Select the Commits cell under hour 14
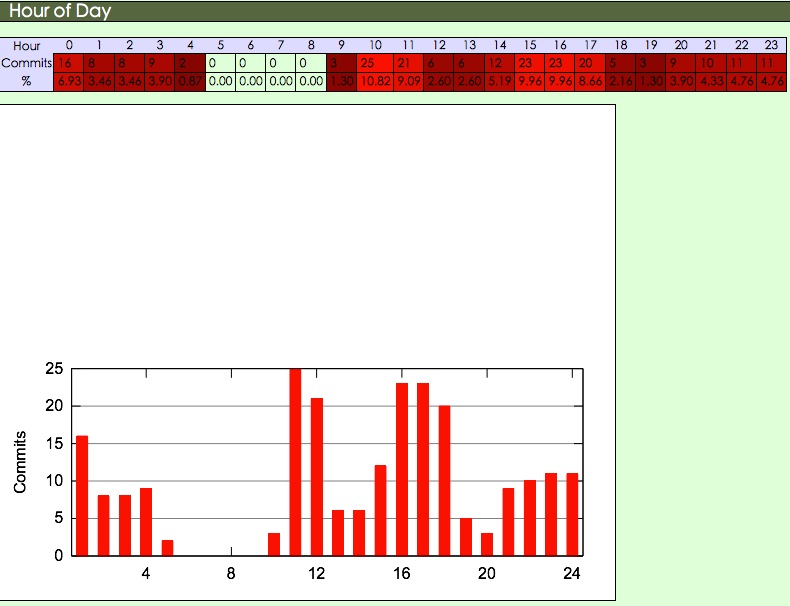This screenshot has width=790, height=606. (x=499, y=63)
